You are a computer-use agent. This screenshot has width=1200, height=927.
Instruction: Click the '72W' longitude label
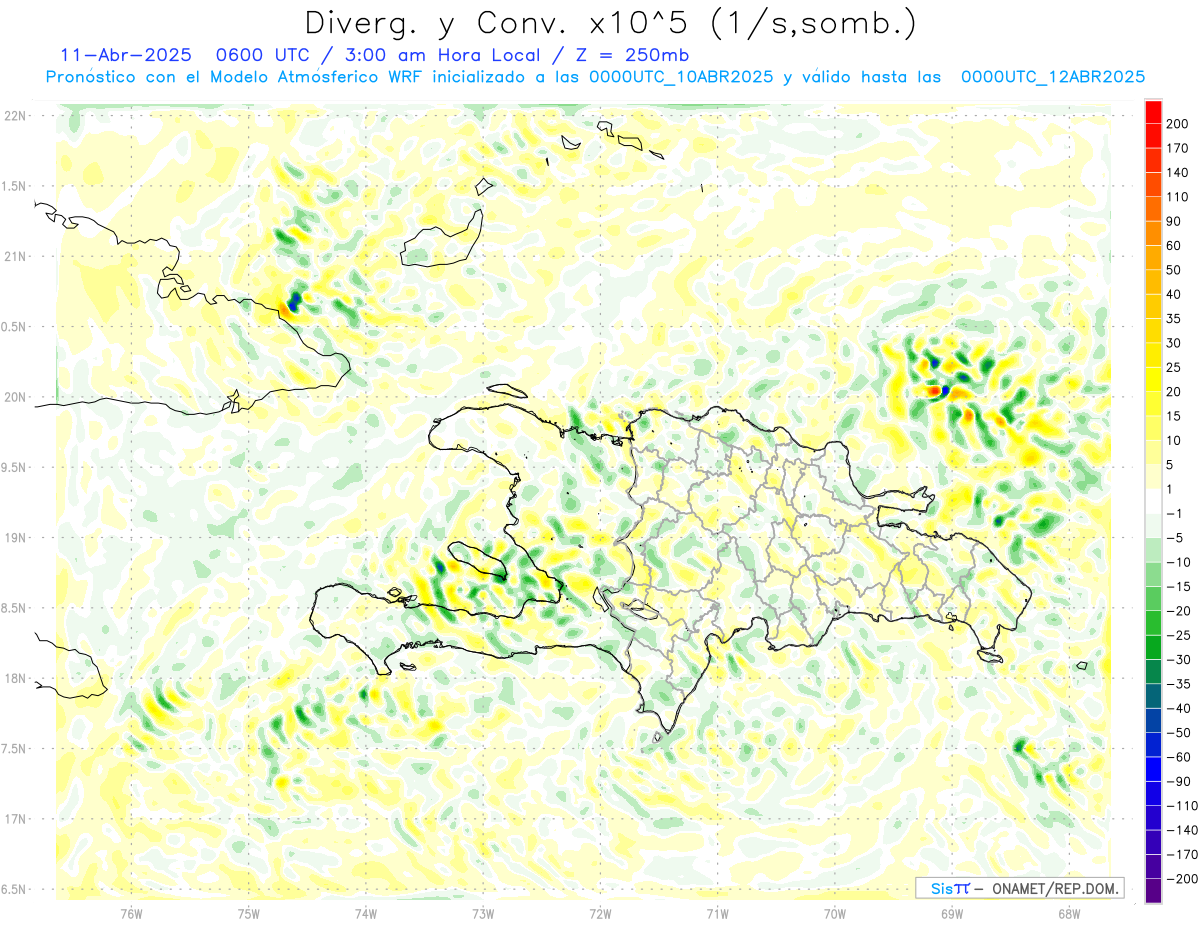pos(600,912)
